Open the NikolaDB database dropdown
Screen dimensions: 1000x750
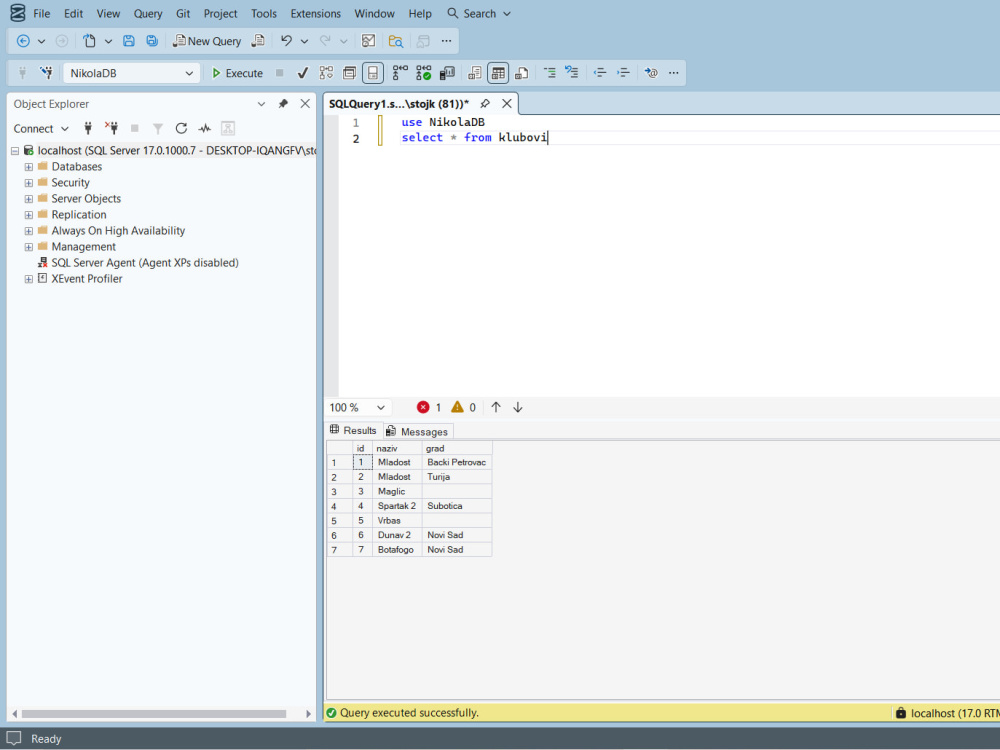click(x=189, y=73)
